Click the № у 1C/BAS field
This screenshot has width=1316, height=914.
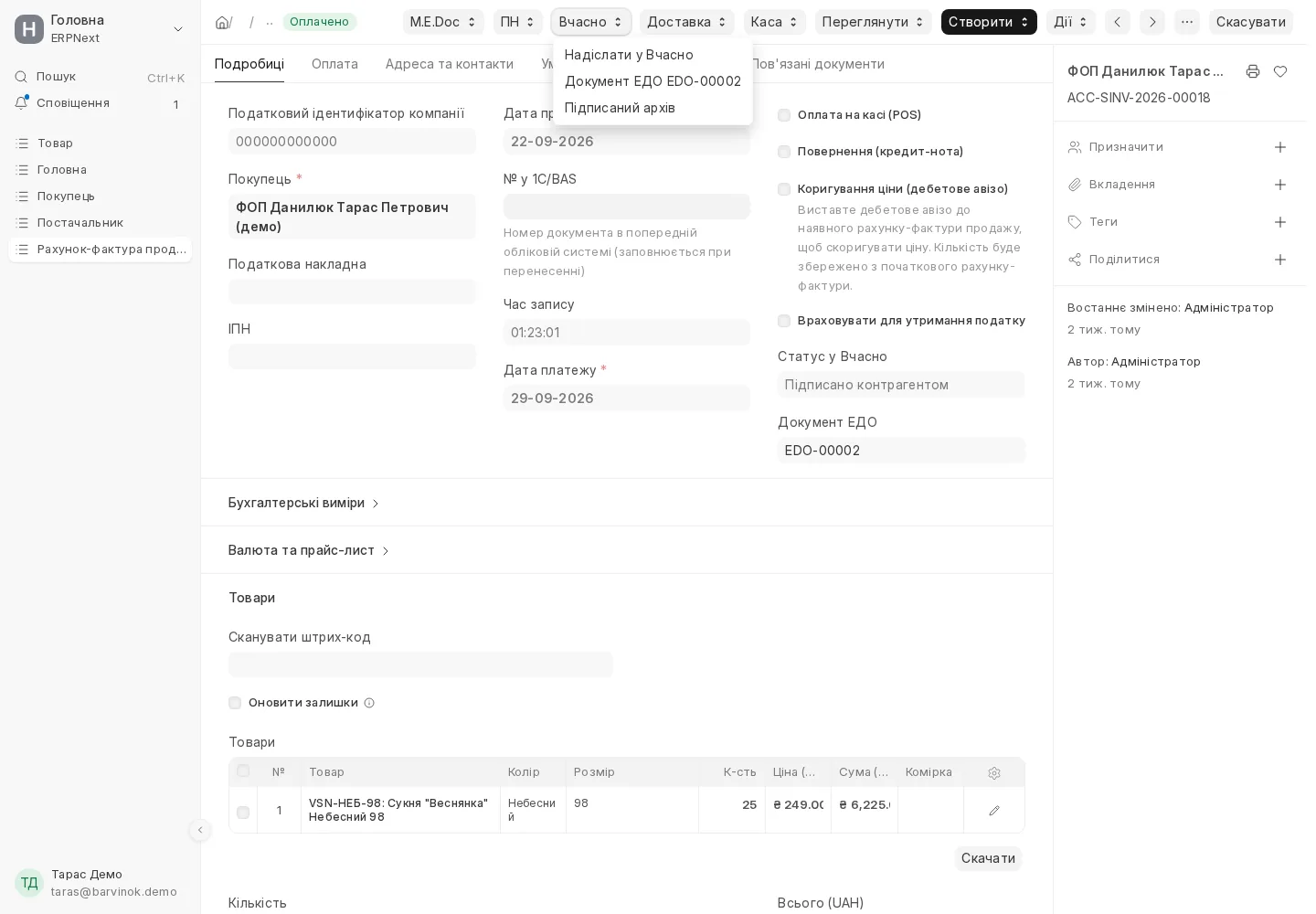pyautogui.click(x=627, y=207)
